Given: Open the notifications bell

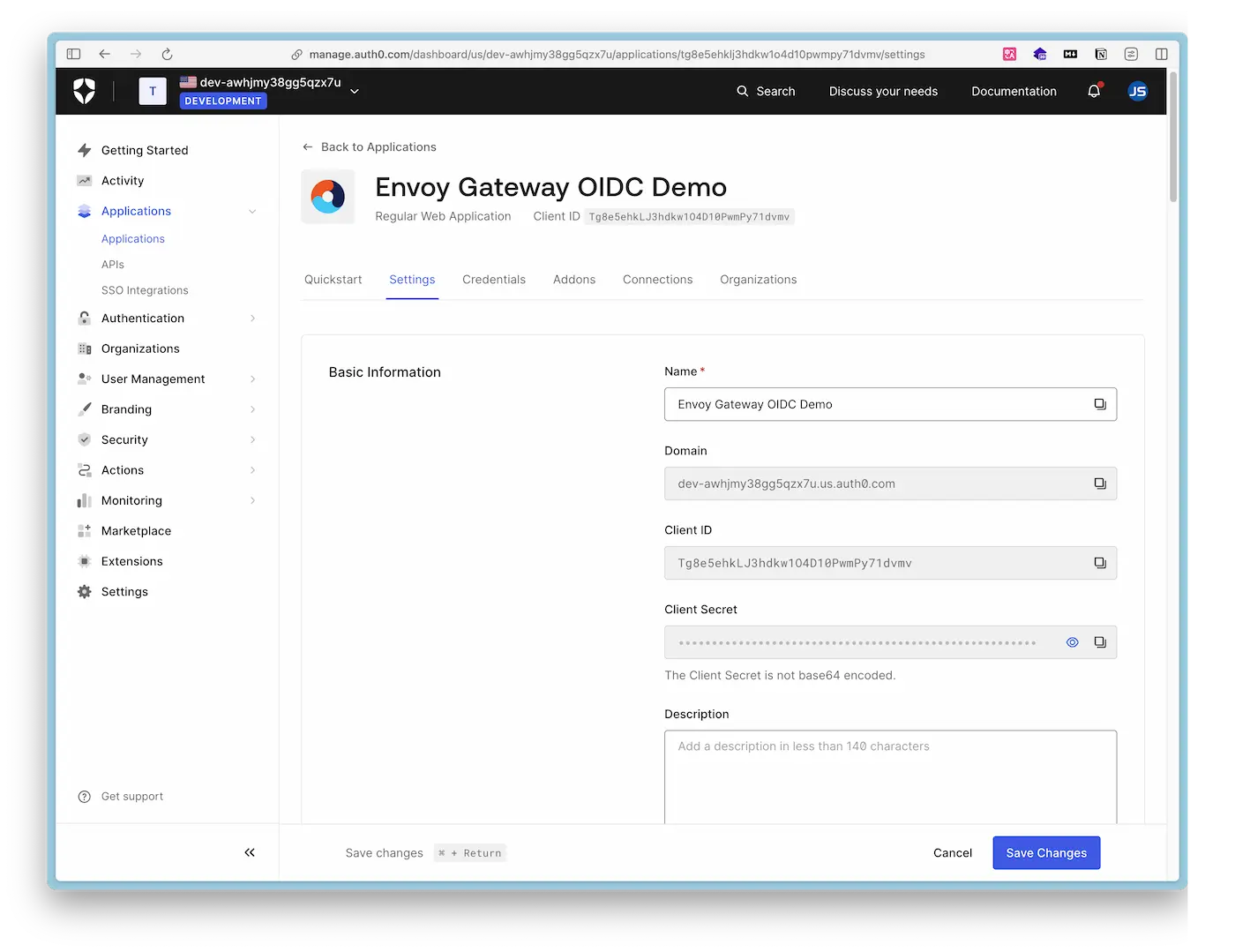Looking at the screenshot, I should [x=1094, y=91].
